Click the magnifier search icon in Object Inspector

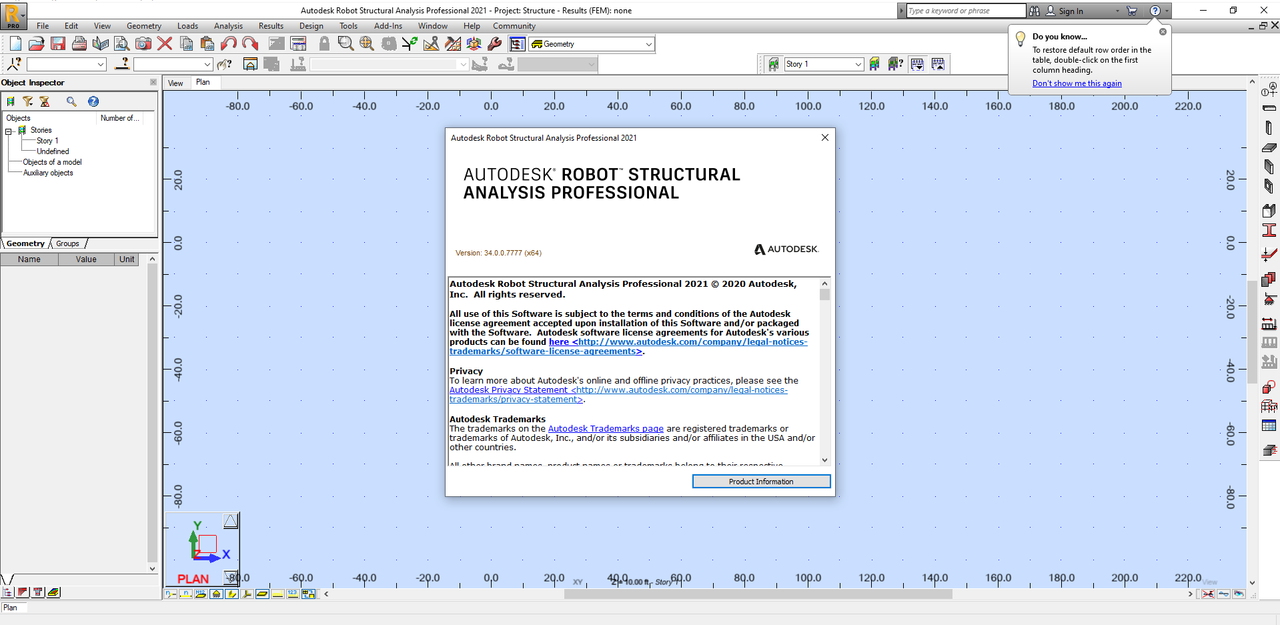[71, 101]
